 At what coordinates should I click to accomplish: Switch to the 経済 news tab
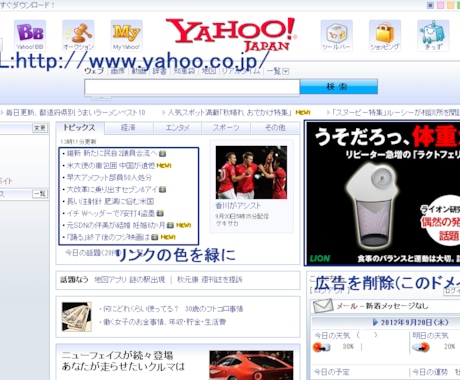[x=128, y=128]
